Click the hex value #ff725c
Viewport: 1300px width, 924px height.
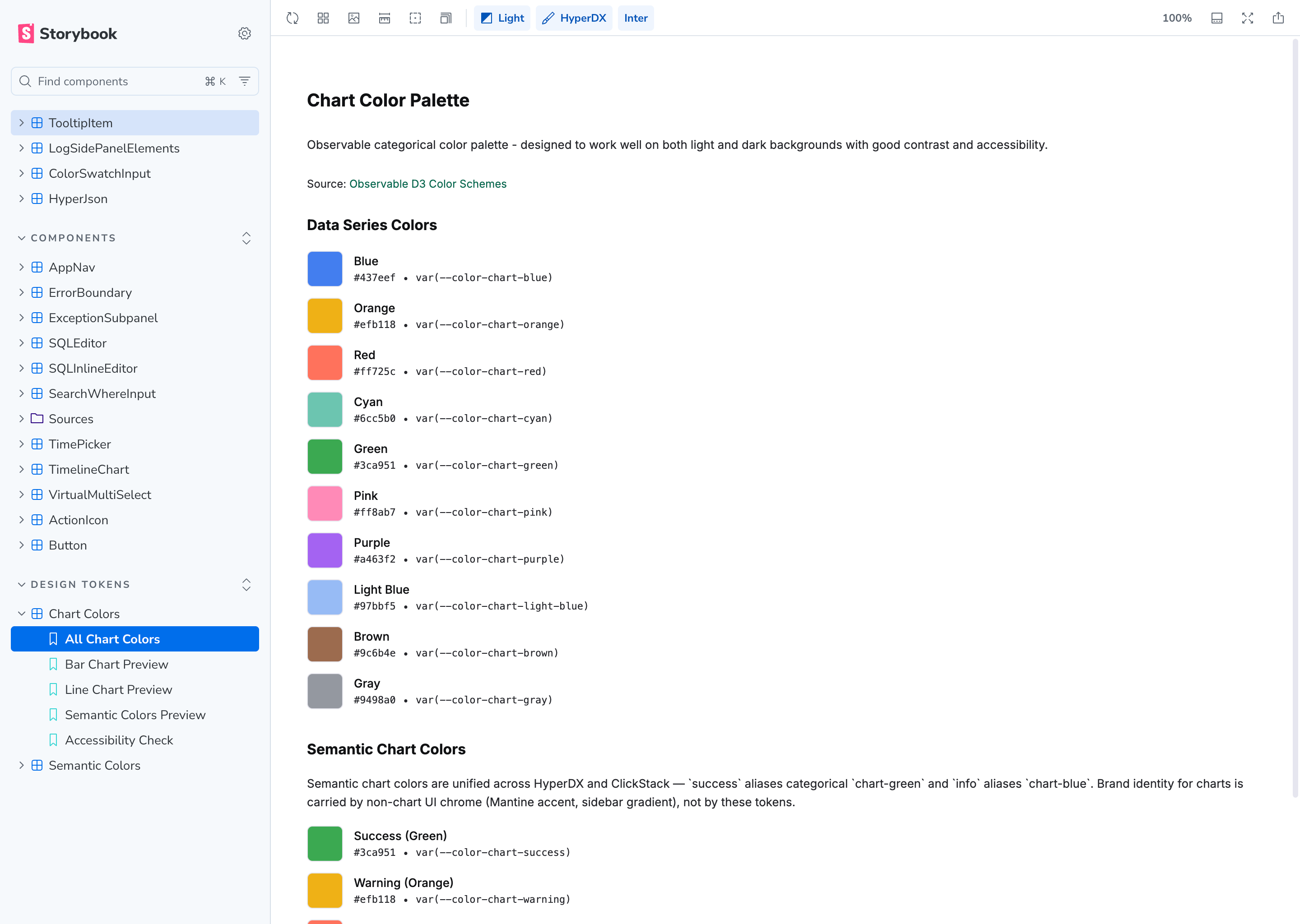click(375, 371)
